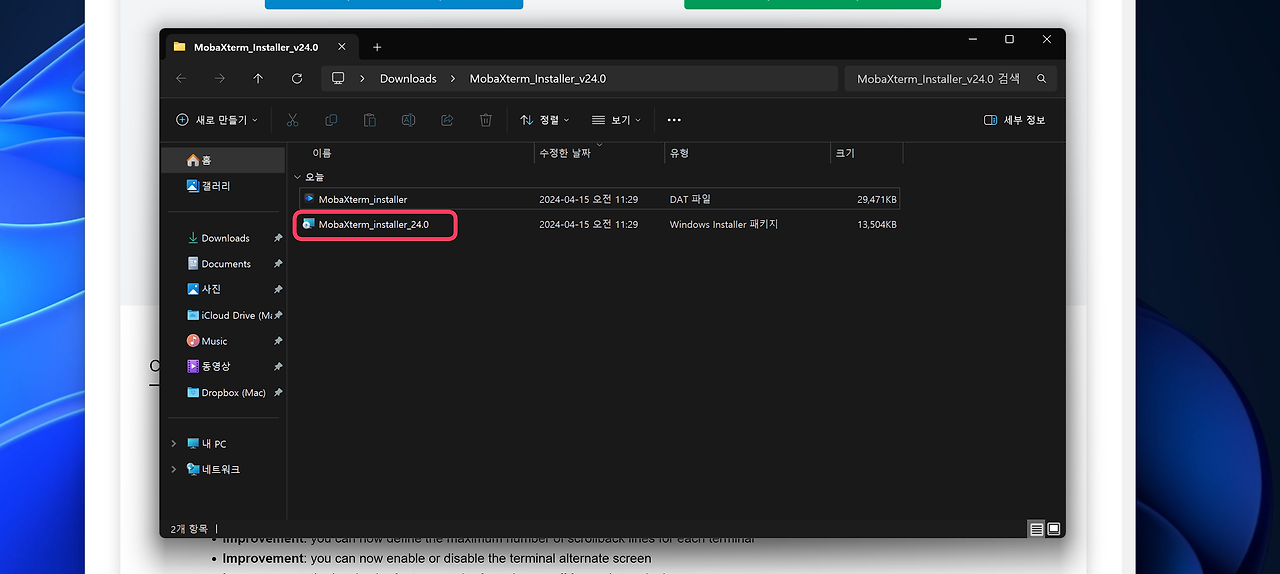This screenshot has height=574, width=1280.
Task: Select MobaXterm_Installer_v24.0 breadcrumb
Action: (538, 78)
